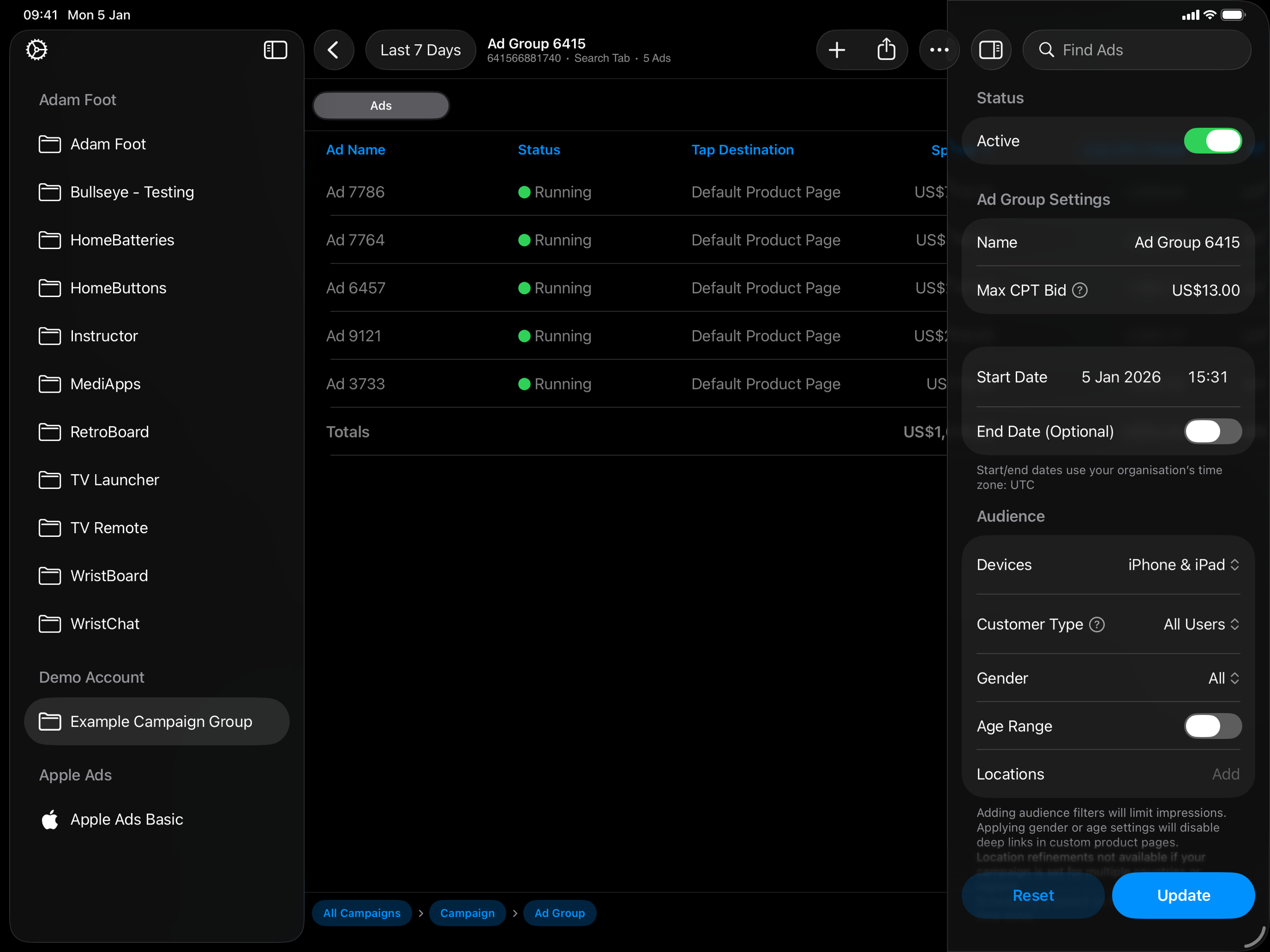
Task: Select the Ads tab
Action: [381, 106]
